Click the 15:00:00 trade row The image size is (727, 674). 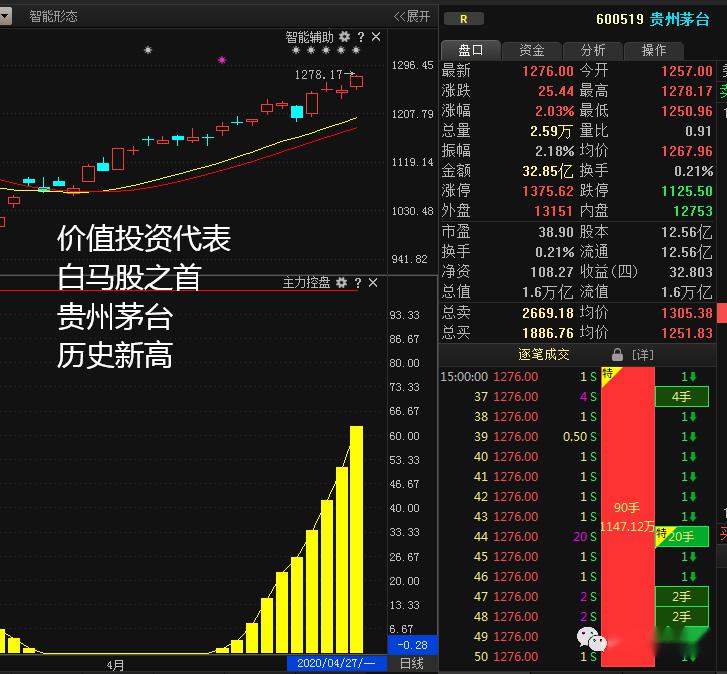point(519,377)
